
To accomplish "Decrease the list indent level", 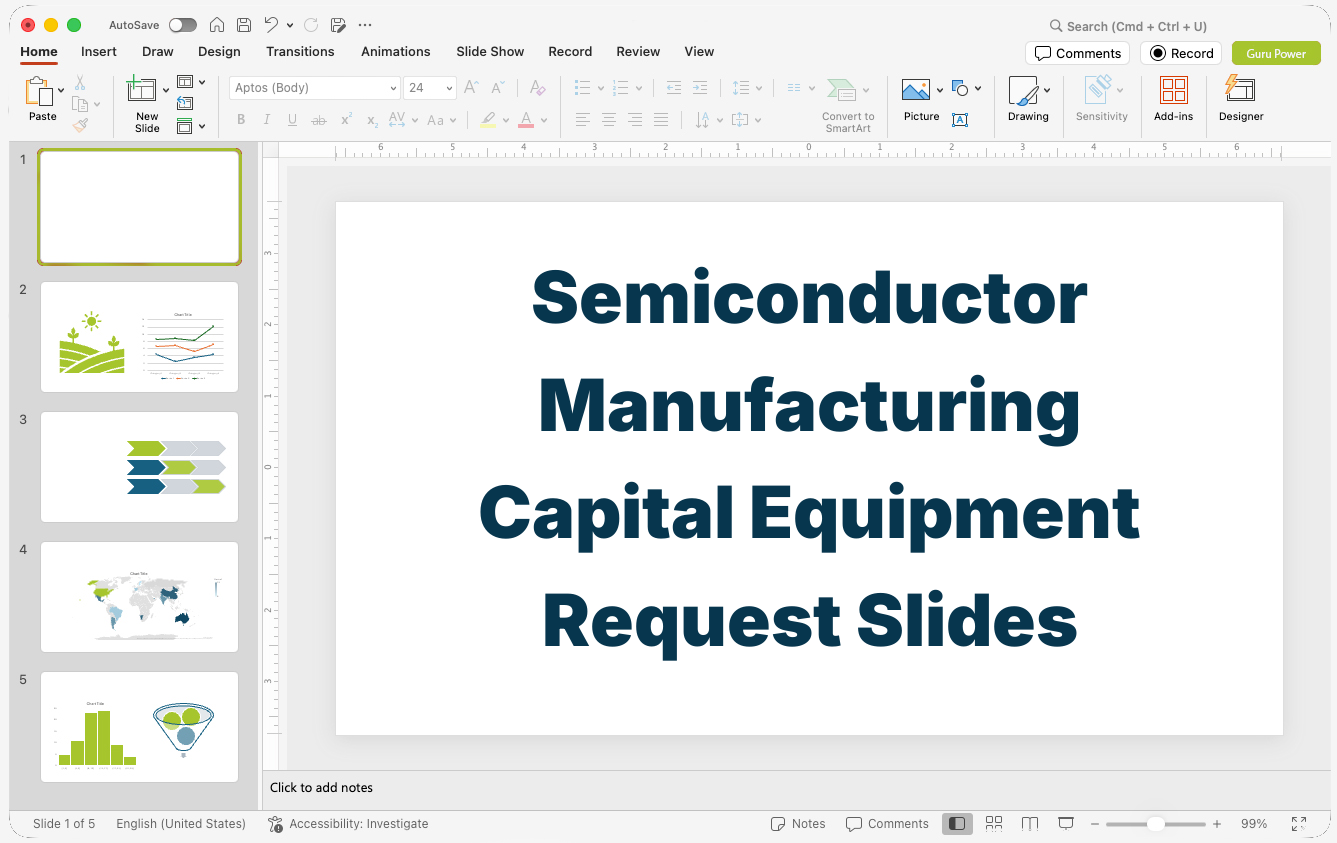I will pyautogui.click(x=674, y=88).
